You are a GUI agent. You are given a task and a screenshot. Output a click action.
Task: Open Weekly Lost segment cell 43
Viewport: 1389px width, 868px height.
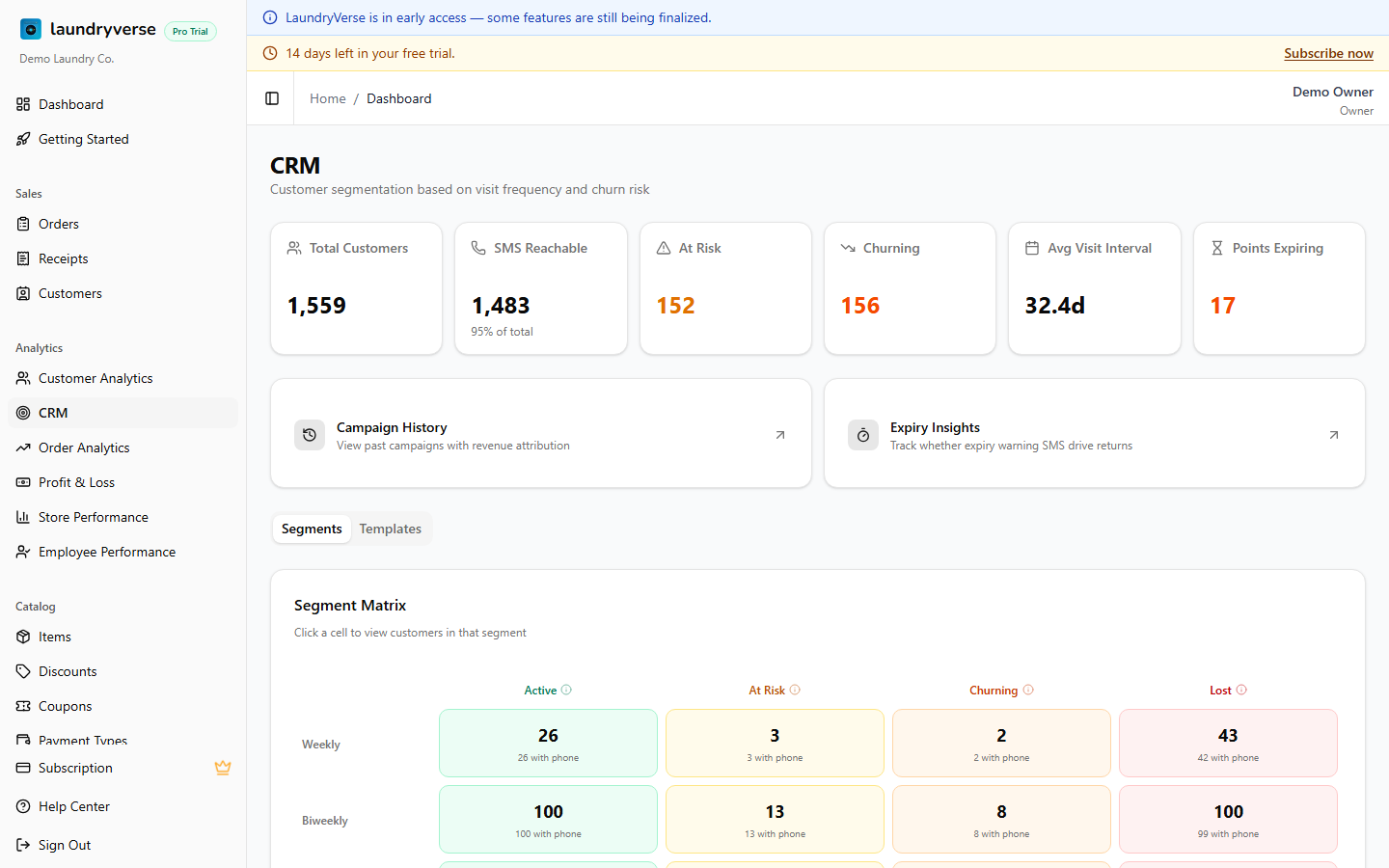click(1228, 743)
